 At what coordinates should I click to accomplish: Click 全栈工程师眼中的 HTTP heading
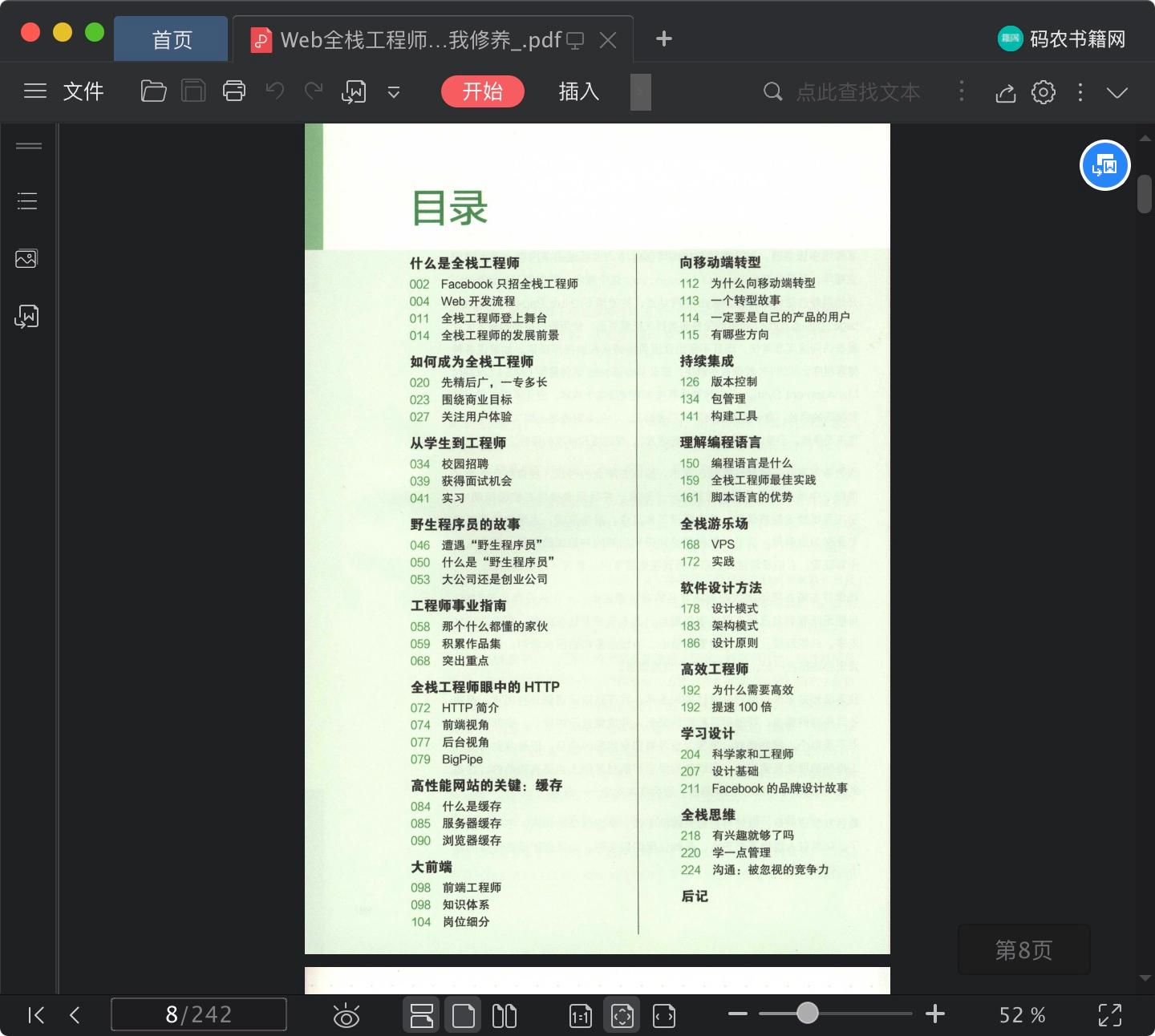(485, 687)
